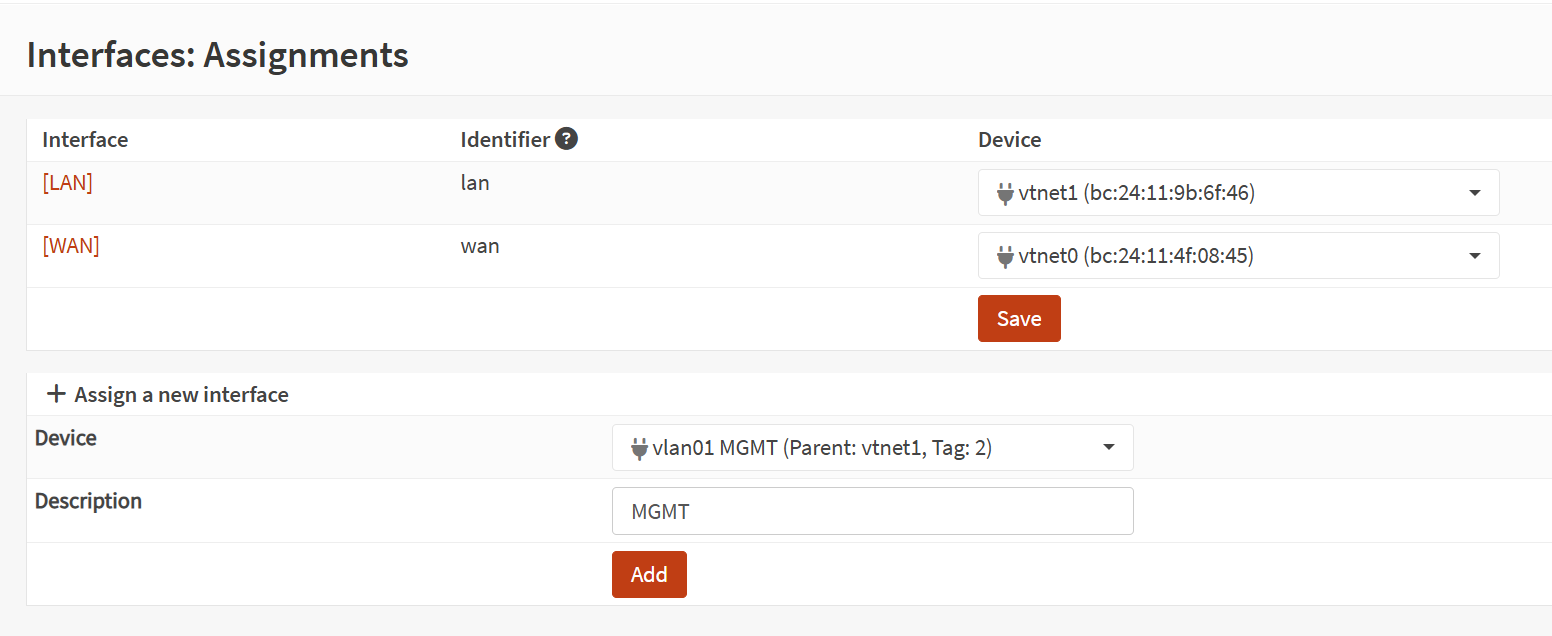This screenshot has width=1552, height=636.
Task: Open the [WAN] interface link
Action: click(70, 246)
